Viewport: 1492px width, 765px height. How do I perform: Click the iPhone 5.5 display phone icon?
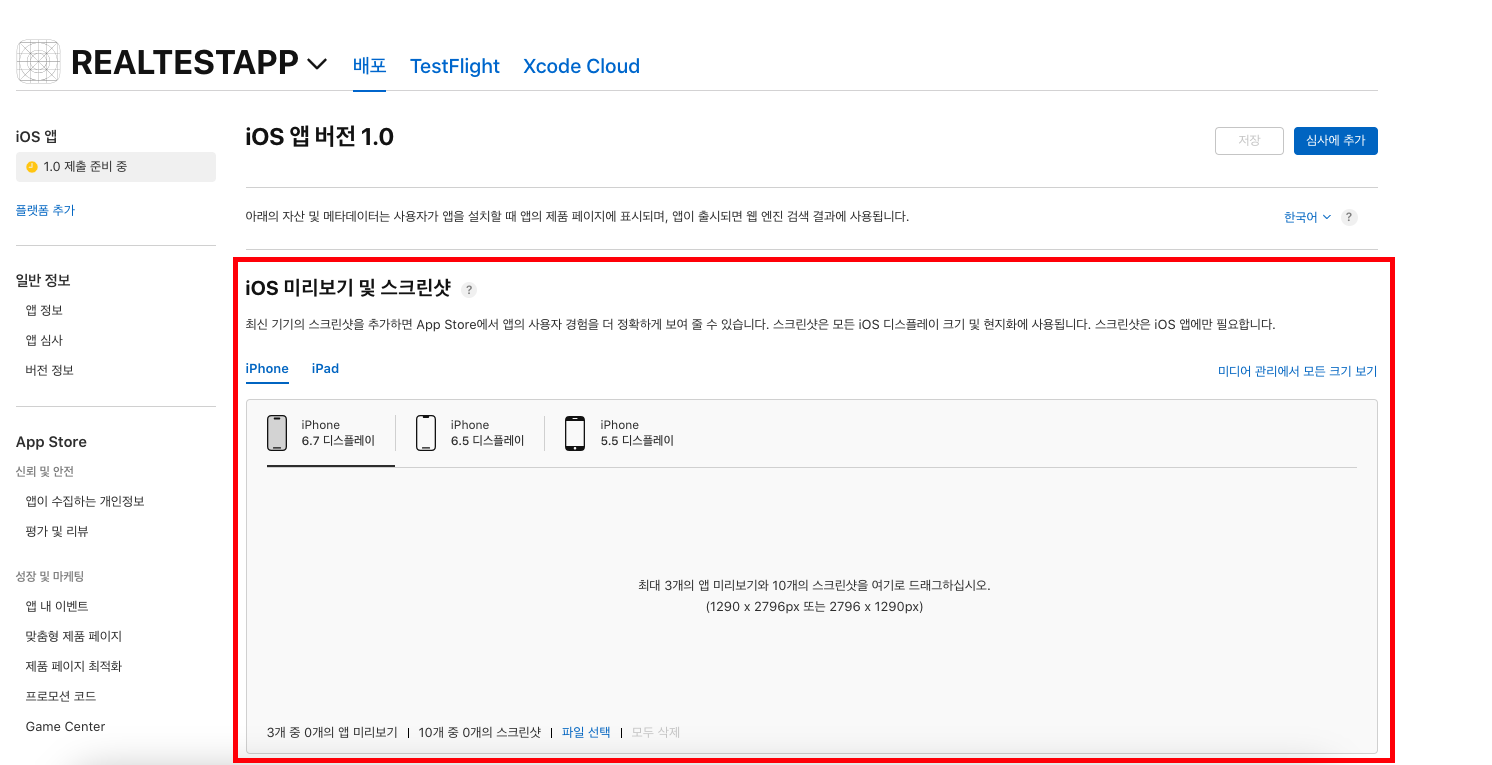(575, 433)
